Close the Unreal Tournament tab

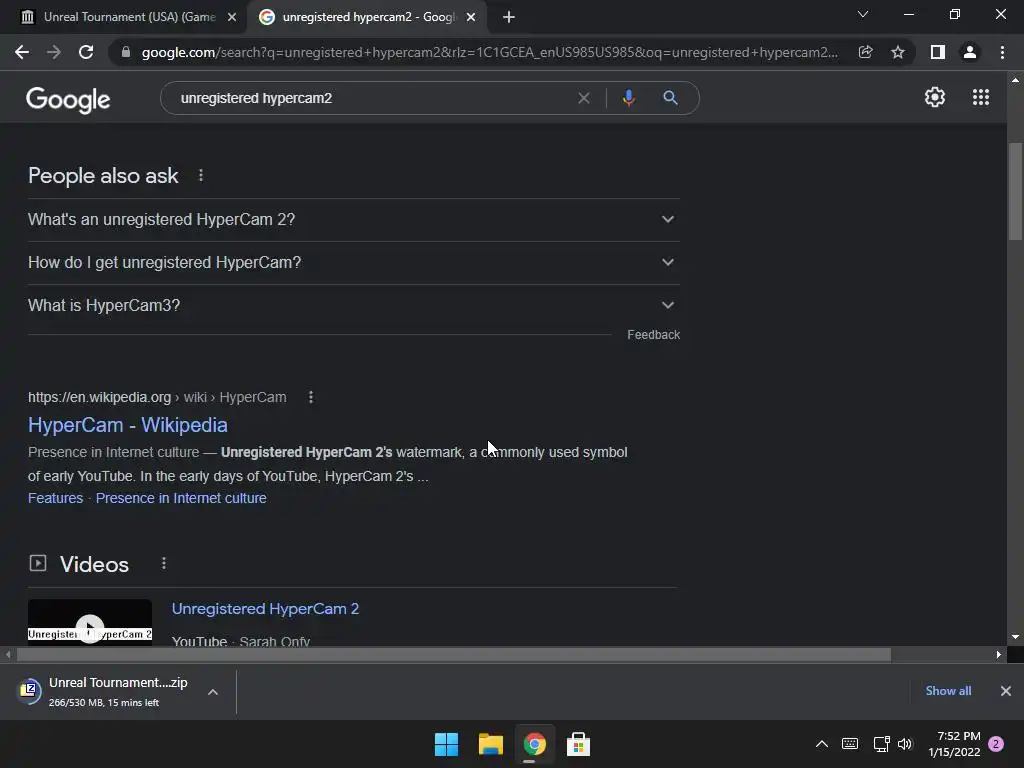click(232, 17)
